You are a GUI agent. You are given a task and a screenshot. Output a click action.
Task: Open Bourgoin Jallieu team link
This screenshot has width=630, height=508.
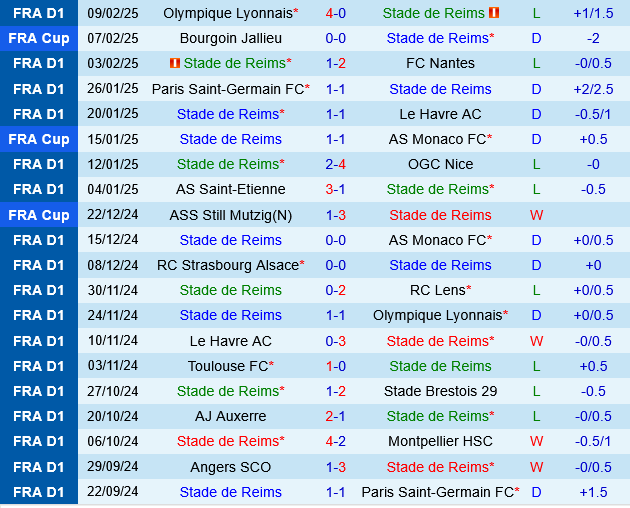pyautogui.click(x=230, y=38)
